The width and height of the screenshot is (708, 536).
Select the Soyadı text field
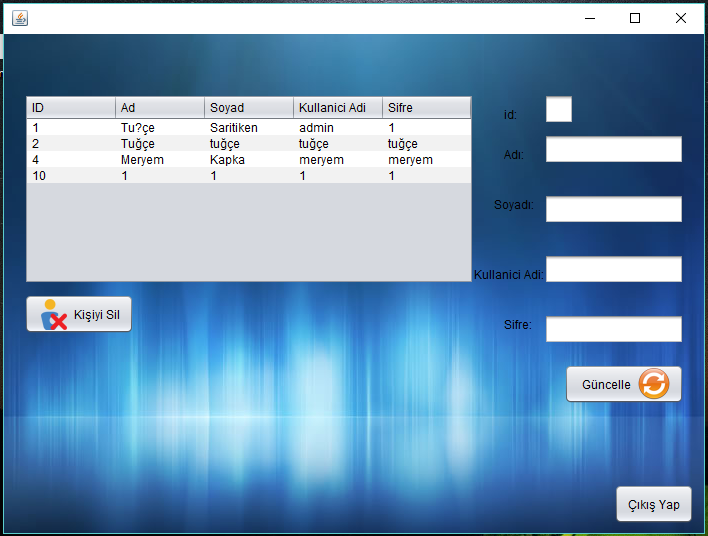tap(613, 209)
